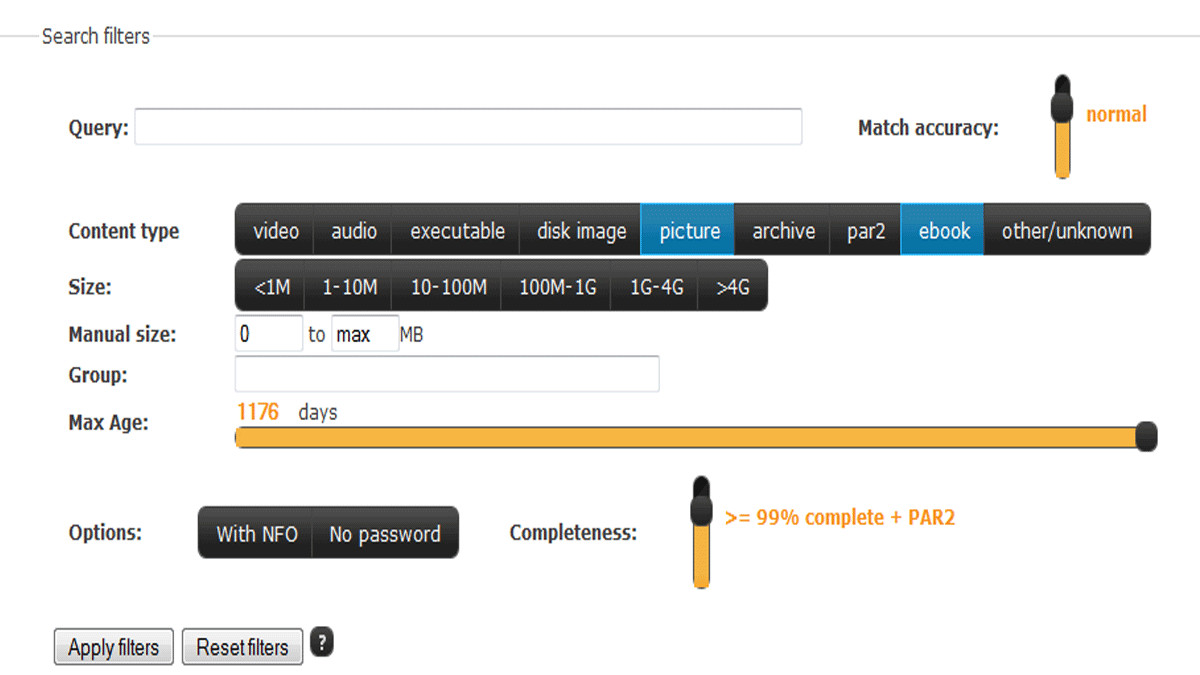Deselect the picture content type filter
1200x675 pixels.
click(x=689, y=231)
